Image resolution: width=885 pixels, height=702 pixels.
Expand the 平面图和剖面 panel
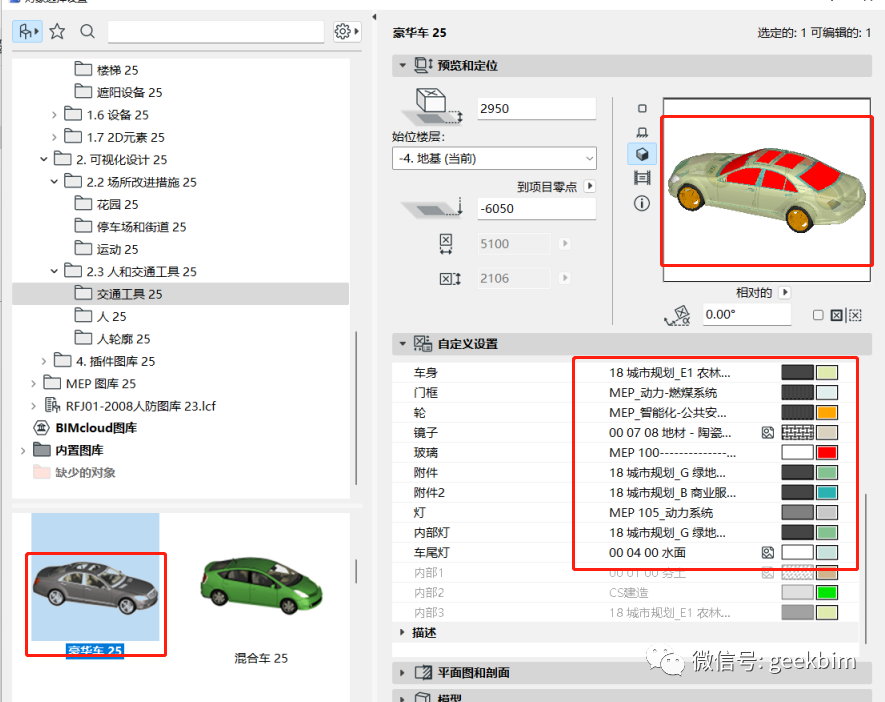coord(402,673)
